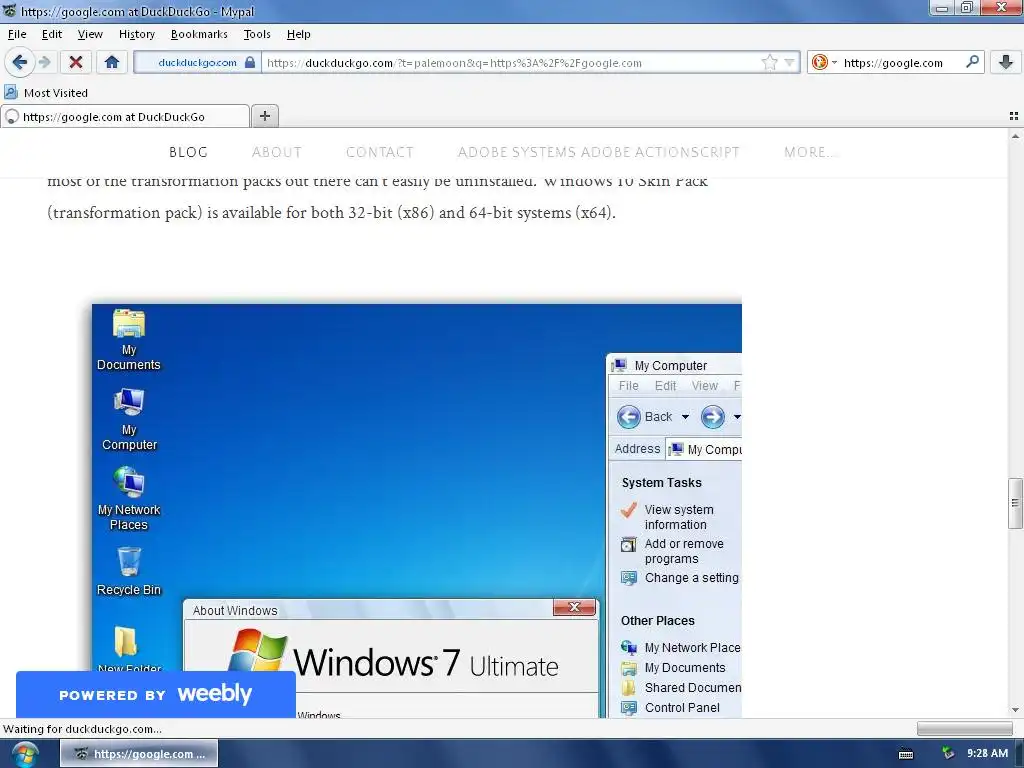
Task: Click the browser Back arrow button
Action: coord(19,62)
